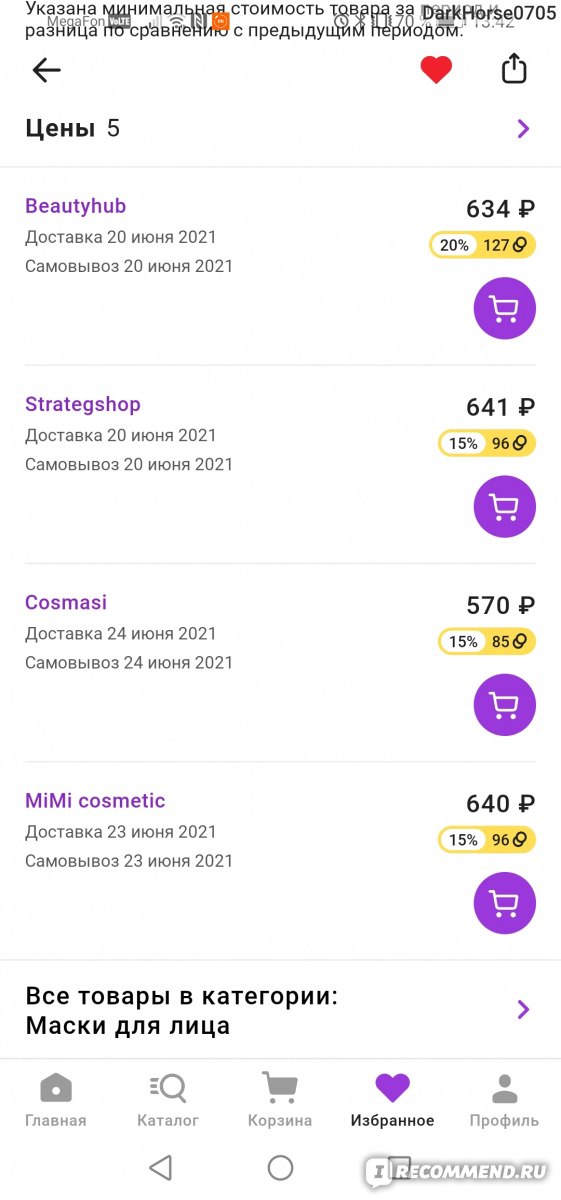Expand Все товары в категории chevron
Screen dimensions: 561x1200
tap(523, 1009)
